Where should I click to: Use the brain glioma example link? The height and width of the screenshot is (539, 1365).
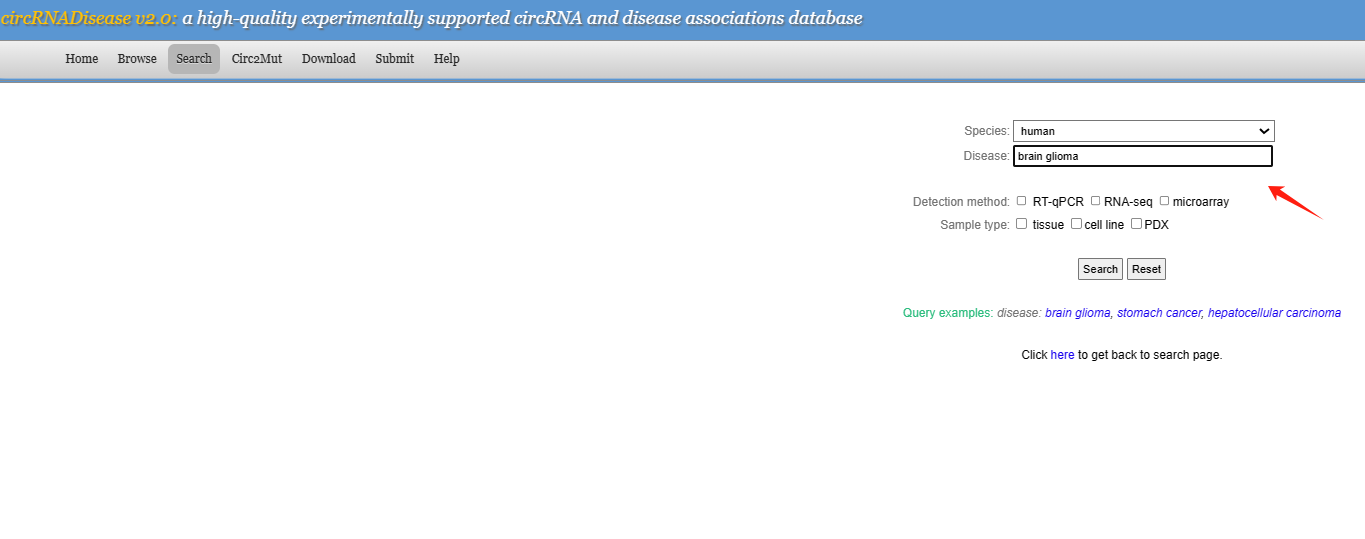1077,313
